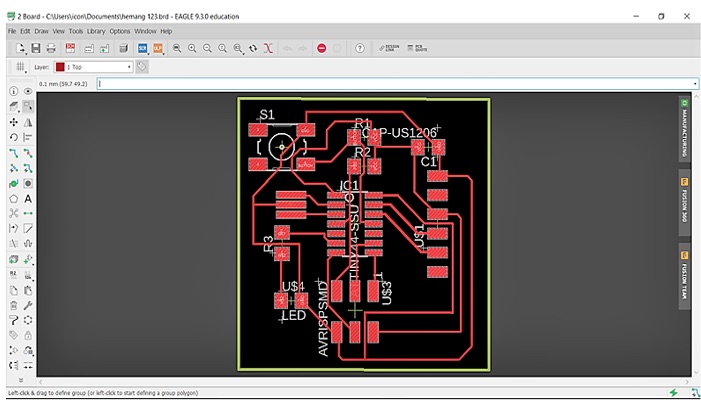Click the green lightning status icon
This screenshot has width=701, height=407.
[674, 393]
